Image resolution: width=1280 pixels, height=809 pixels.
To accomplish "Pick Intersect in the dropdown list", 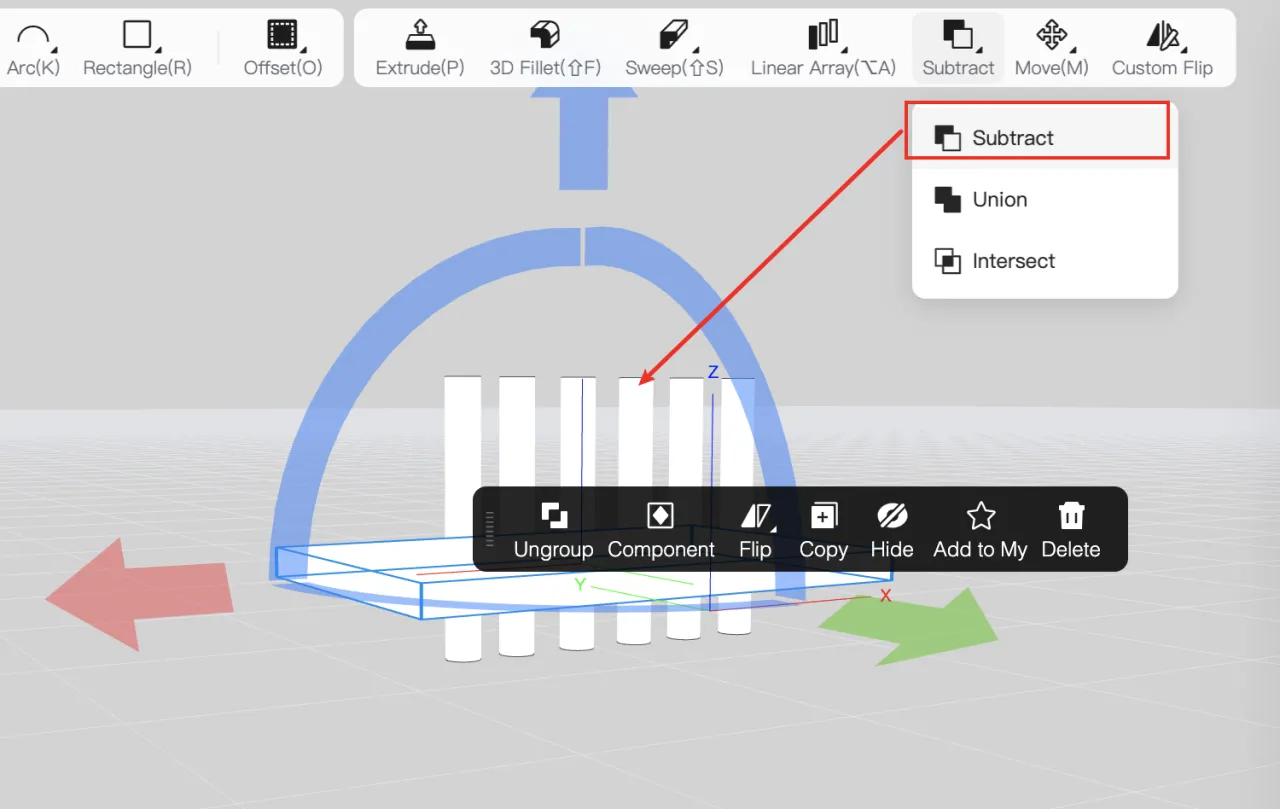I will coord(1013,262).
